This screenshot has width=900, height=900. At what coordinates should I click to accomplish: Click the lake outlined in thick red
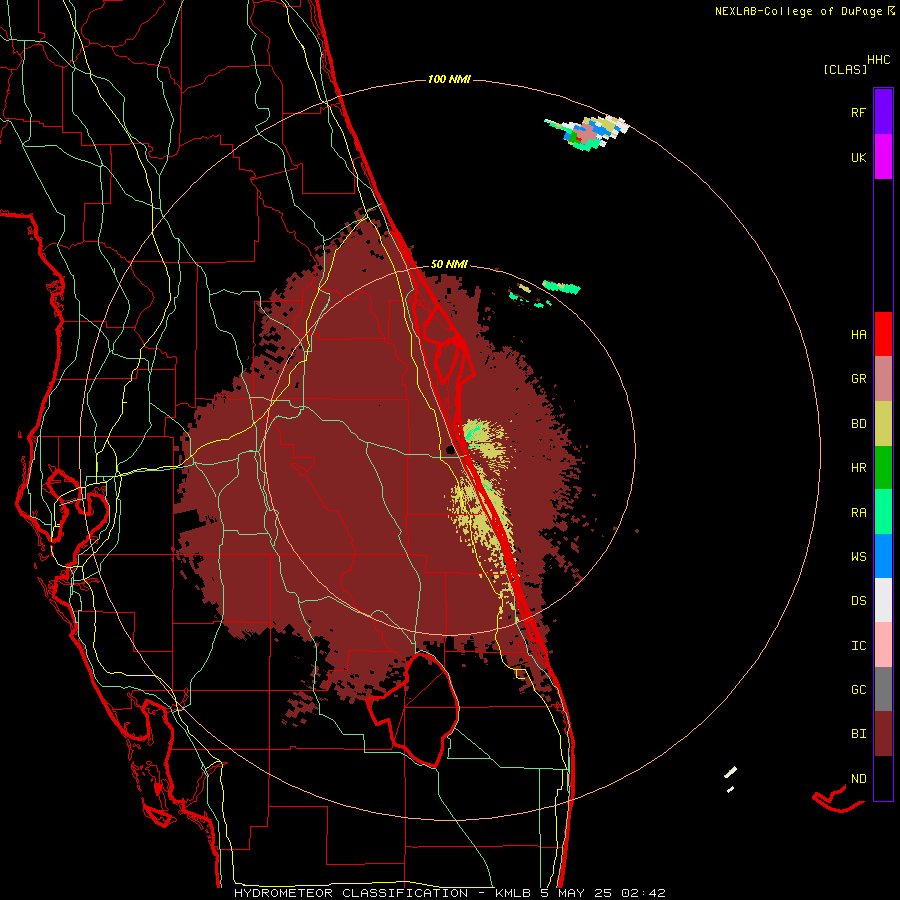click(414, 709)
